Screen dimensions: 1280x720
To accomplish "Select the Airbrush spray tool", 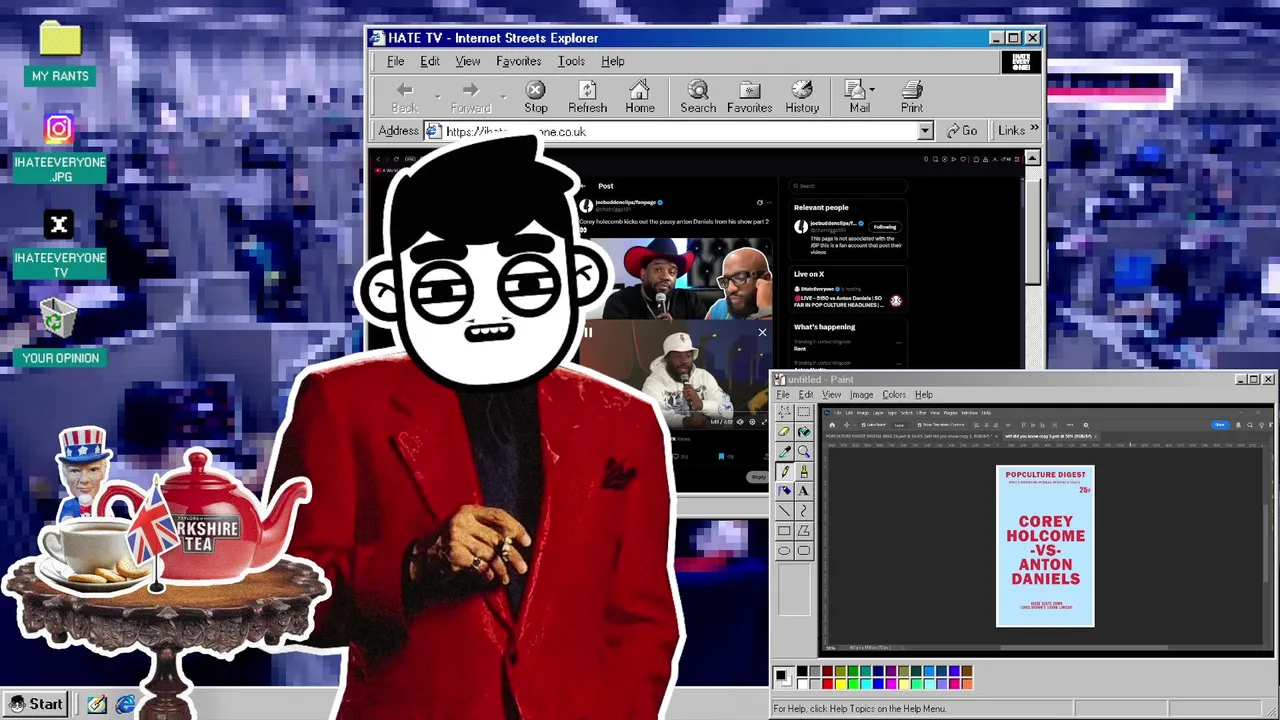I will (x=785, y=491).
